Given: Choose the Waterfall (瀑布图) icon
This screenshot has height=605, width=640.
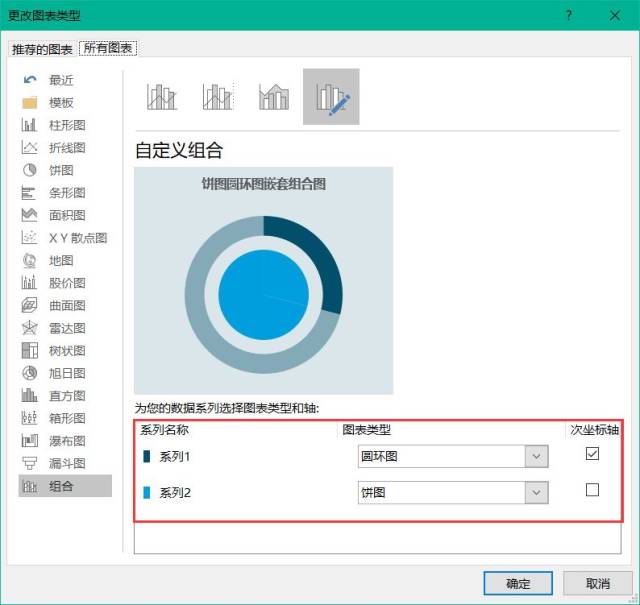Looking at the screenshot, I should [29, 440].
